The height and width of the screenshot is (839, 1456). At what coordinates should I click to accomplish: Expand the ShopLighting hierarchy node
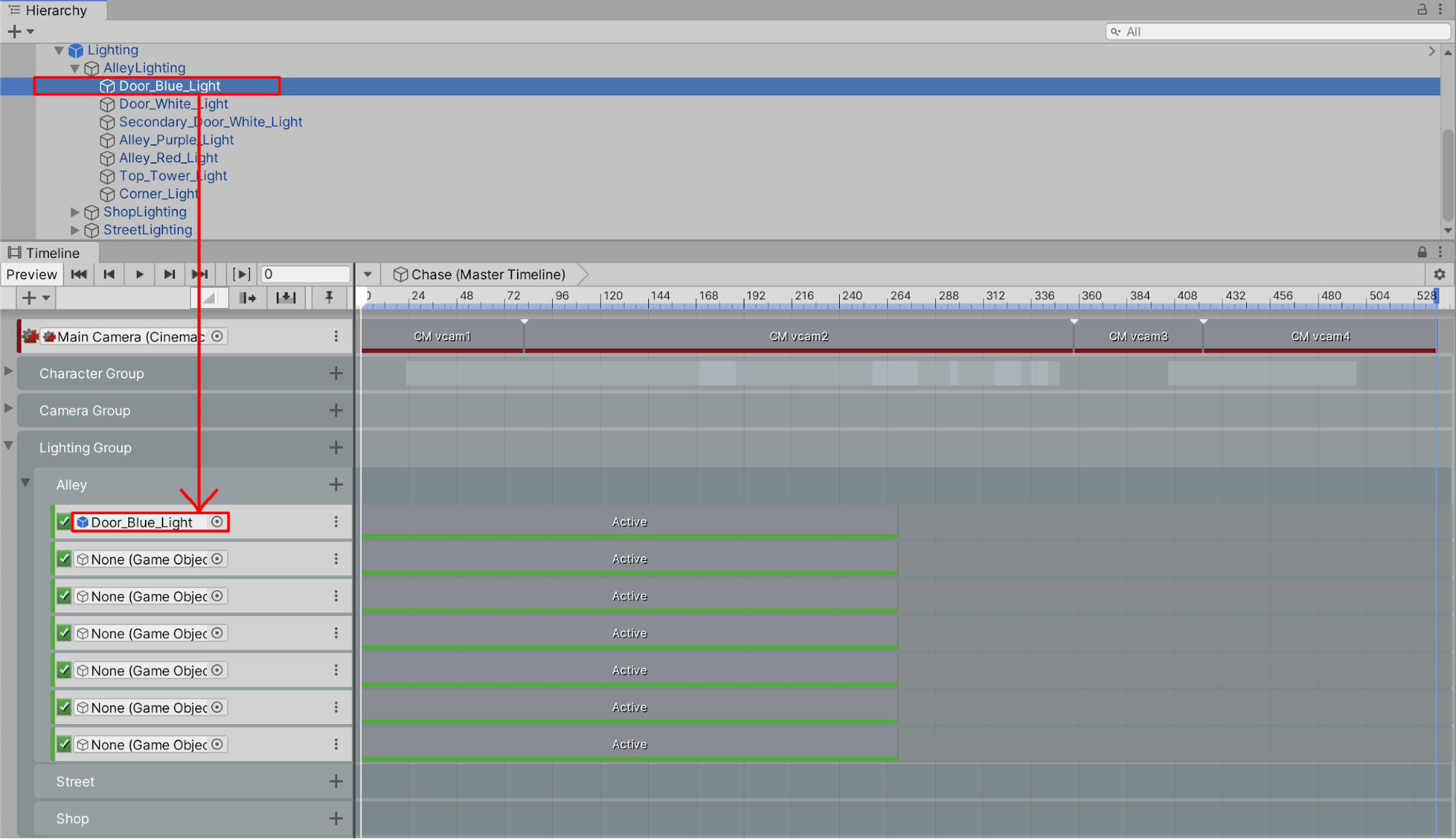click(x=74, y=212)
